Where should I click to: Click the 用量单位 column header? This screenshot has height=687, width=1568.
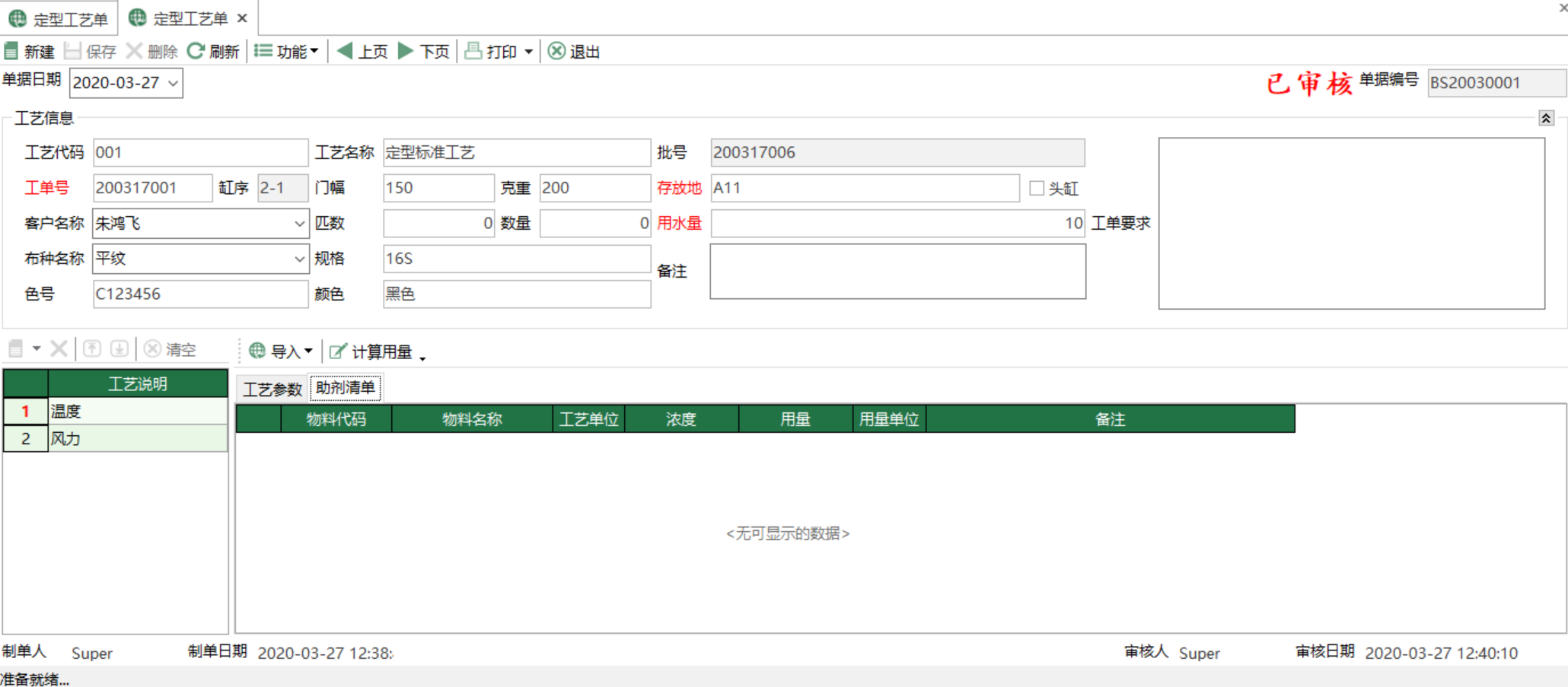click(x=889, y=419)
